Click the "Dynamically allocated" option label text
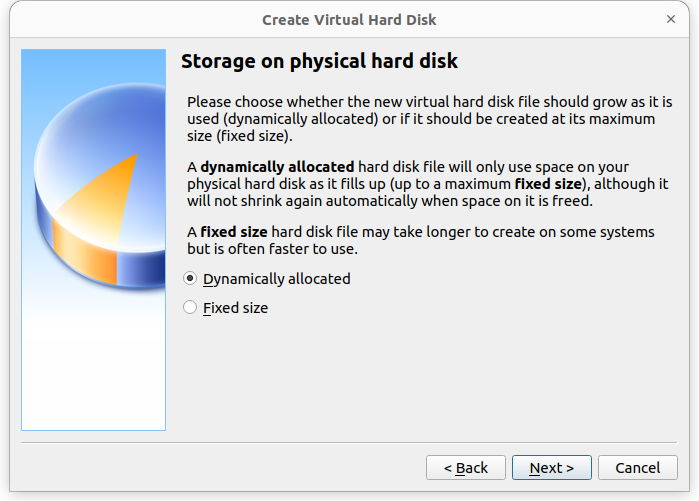The width and height of the screenshot is (699, 501). click(276, 279)
